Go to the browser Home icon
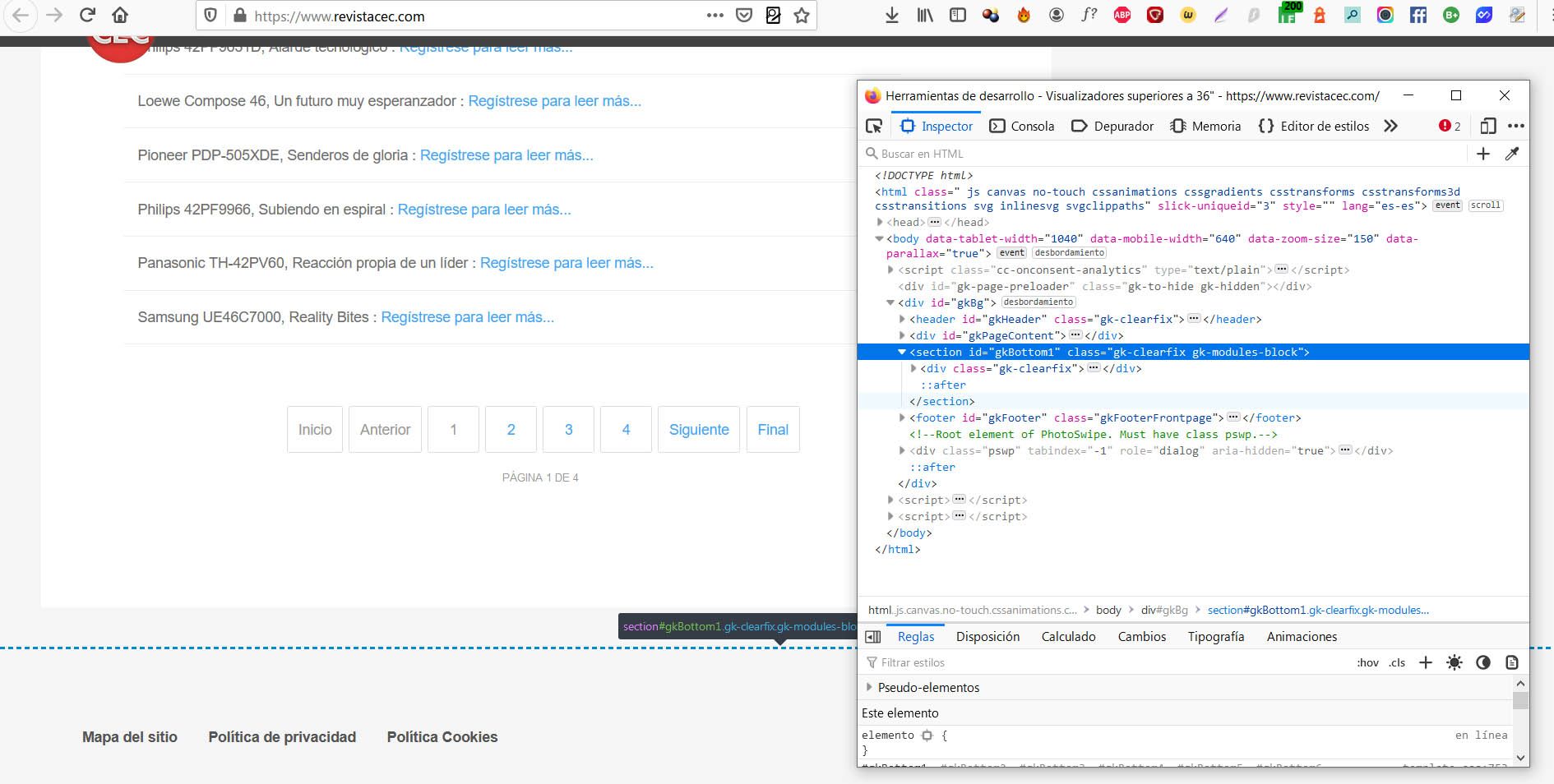This screenshot has width=1554, height=784. (120, 16)
